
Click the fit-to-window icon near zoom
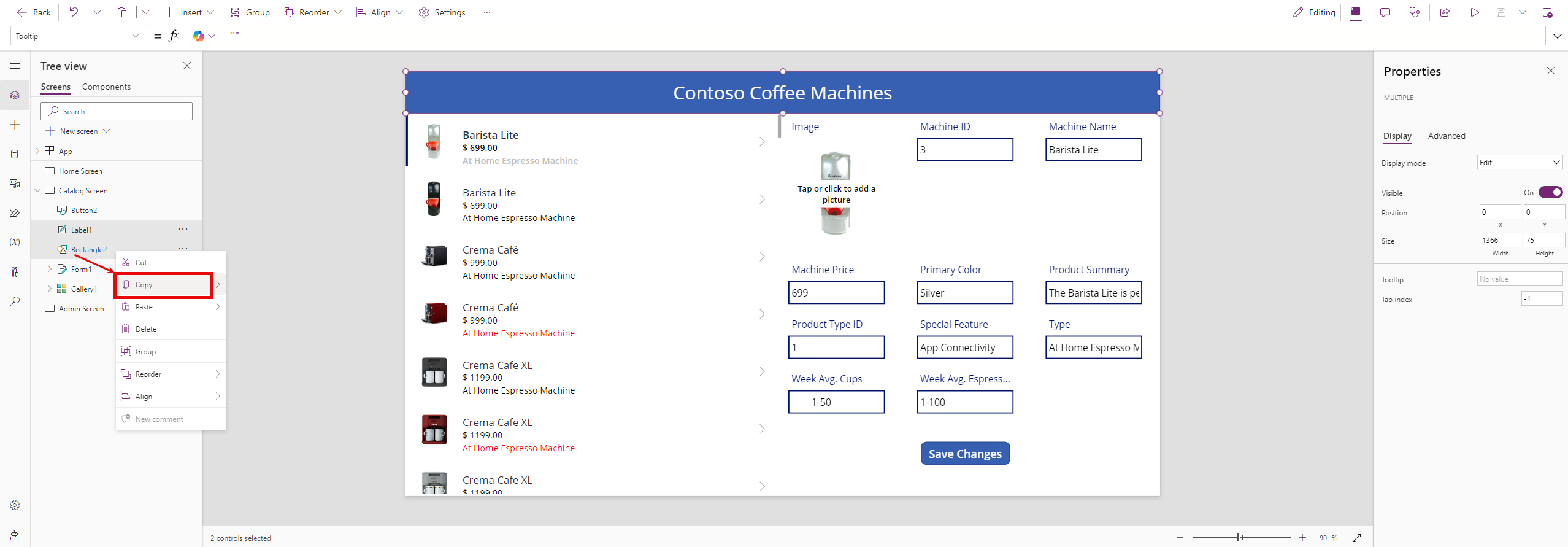click(x=1357, y=538)
